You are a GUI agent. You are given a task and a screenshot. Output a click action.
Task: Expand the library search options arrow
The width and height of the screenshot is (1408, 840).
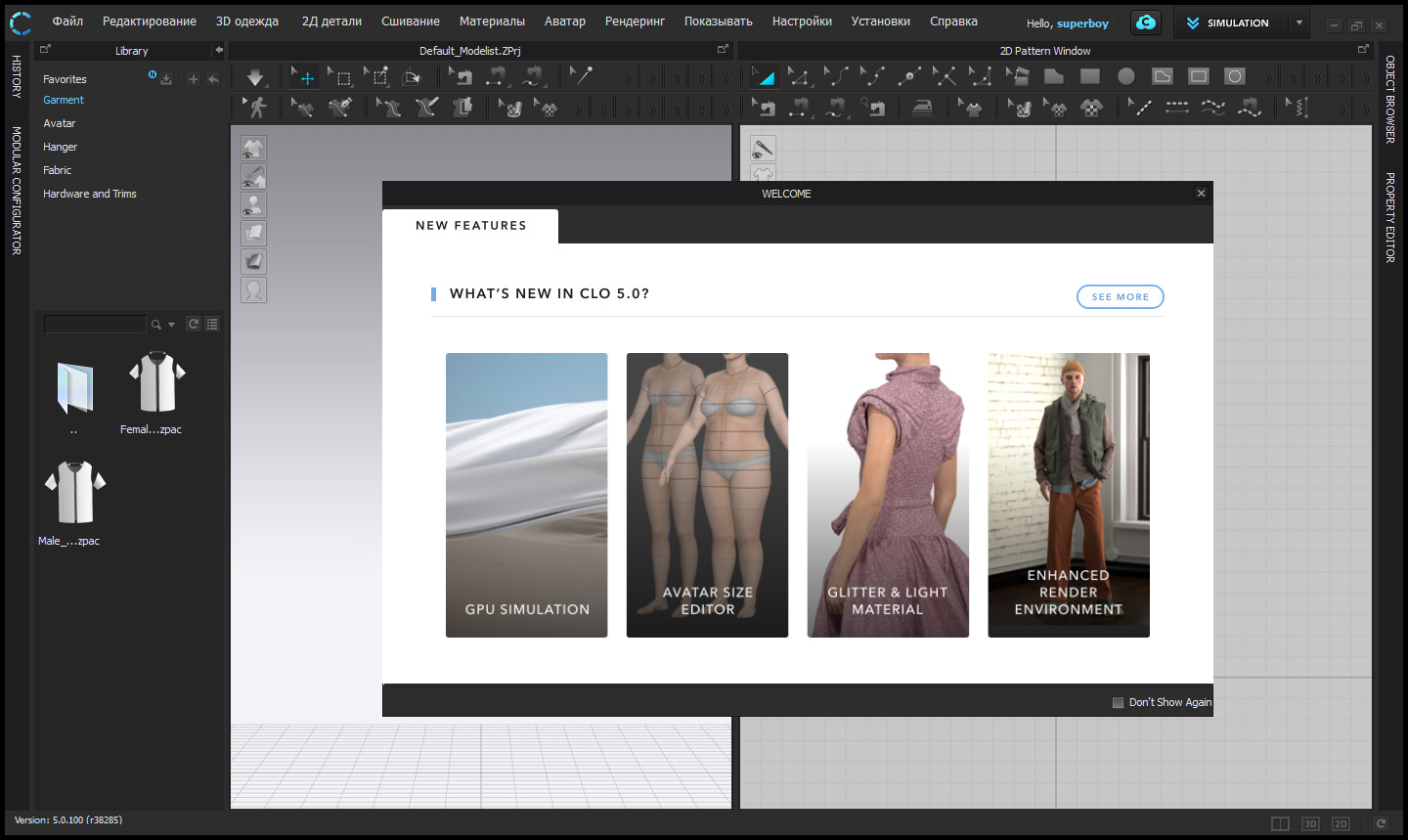tap(172, 325)
